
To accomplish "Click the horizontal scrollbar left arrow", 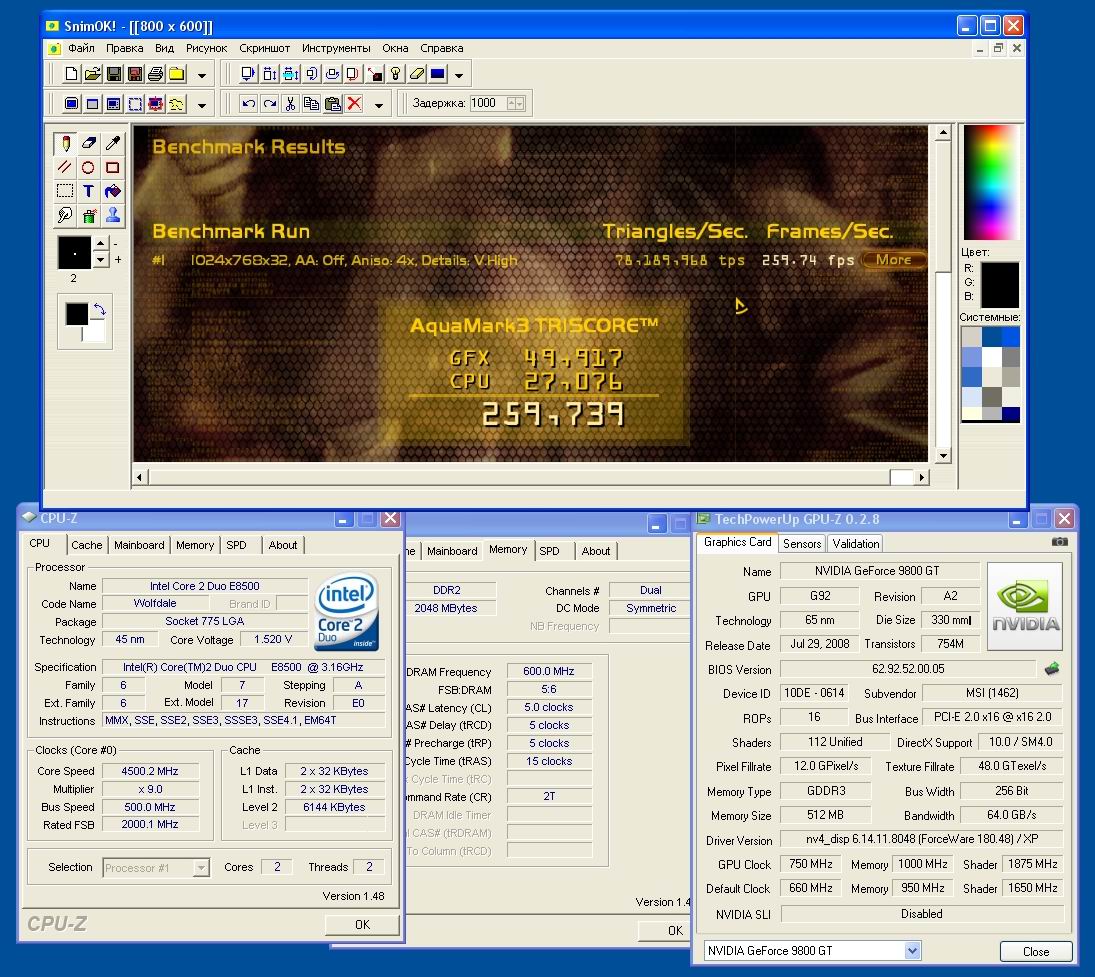I will pyautogui.click(x=140, y=478).
